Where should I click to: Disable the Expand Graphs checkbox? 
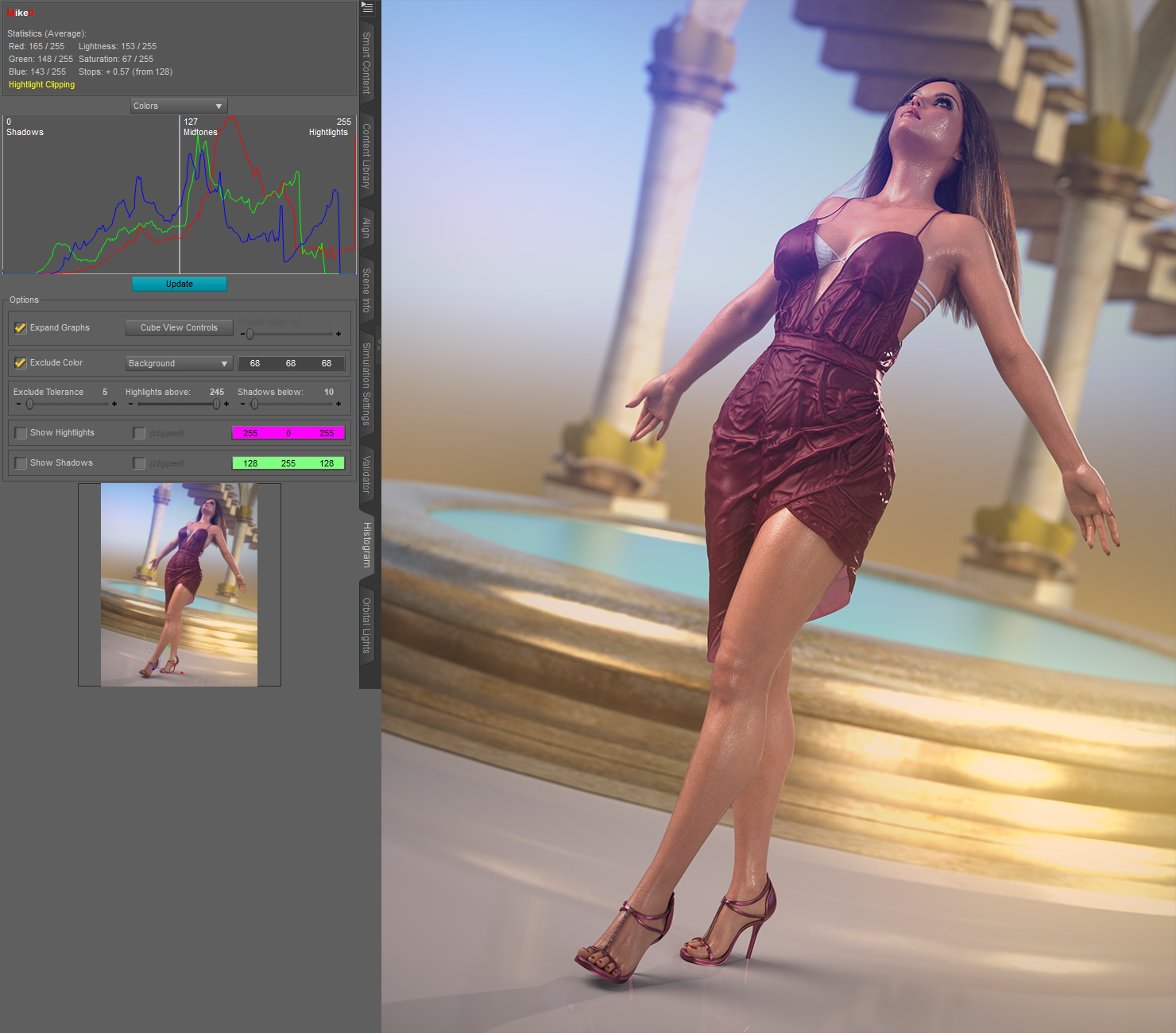click(x=20, y=327)
